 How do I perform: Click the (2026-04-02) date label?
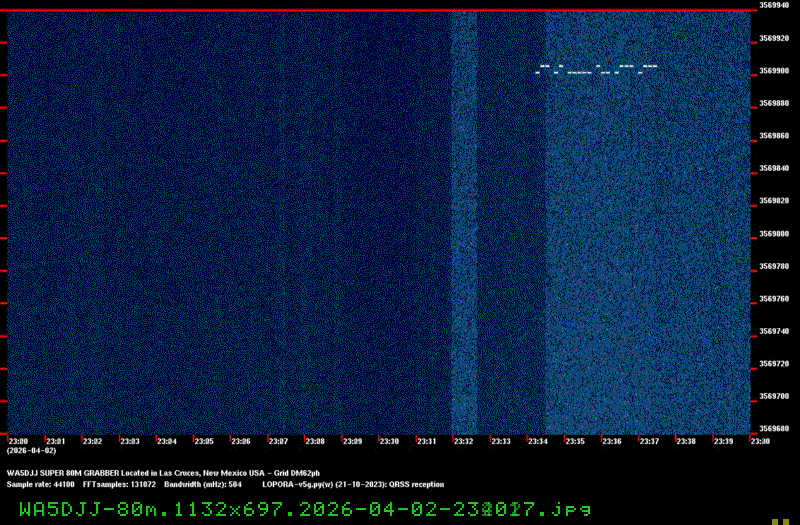(32, 451)
